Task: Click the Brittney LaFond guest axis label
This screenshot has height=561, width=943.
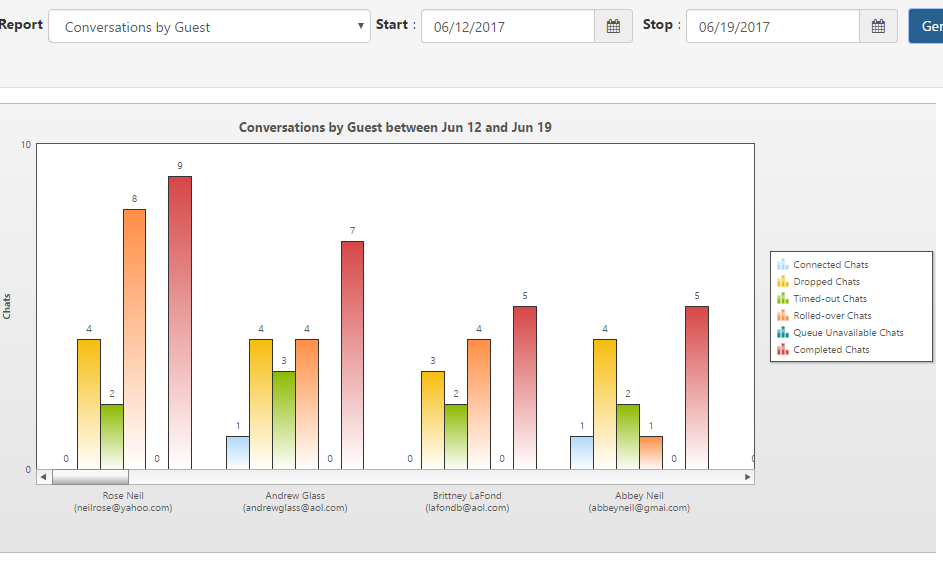Action: point(467,501)
